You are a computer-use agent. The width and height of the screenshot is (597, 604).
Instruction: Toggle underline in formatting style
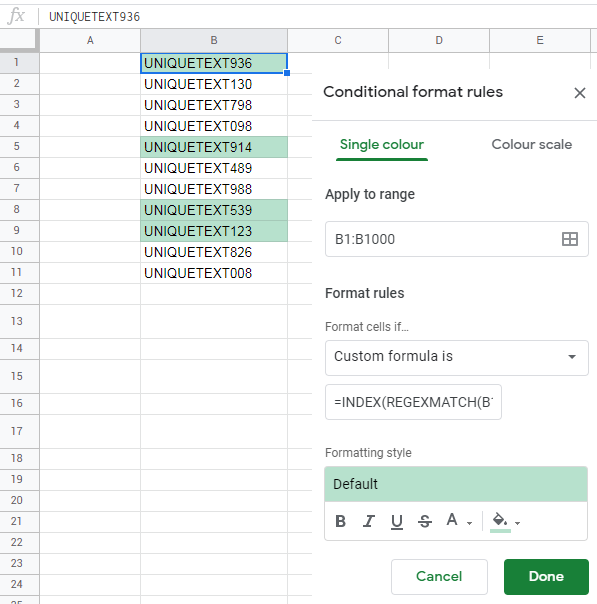(x=397, y=521)
